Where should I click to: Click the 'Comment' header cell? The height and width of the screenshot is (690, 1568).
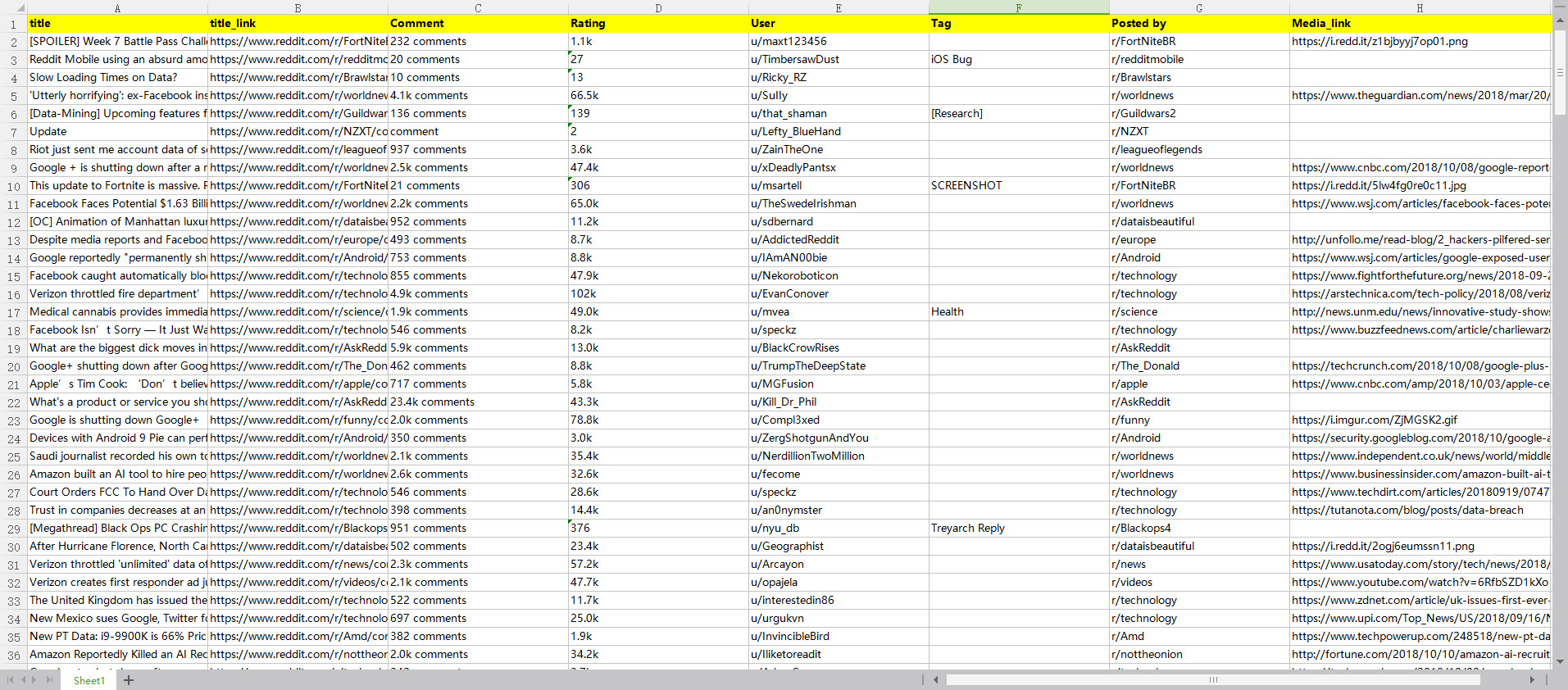coord(478,23)
